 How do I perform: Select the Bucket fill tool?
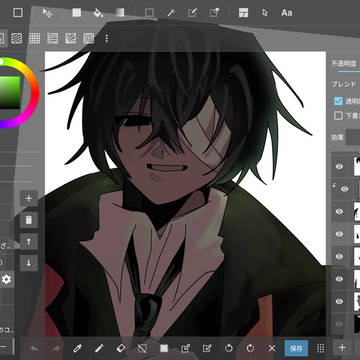(x=98, y=13)
